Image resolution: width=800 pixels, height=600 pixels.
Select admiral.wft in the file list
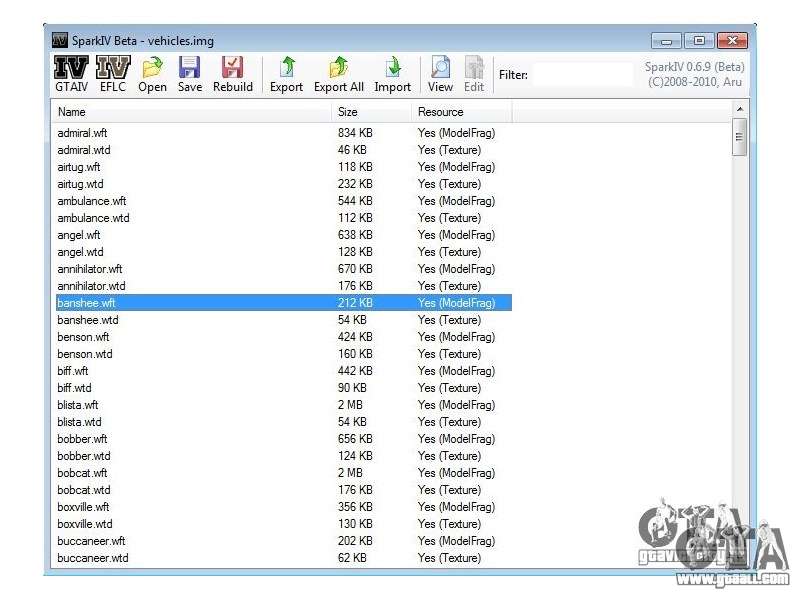[x=82, y=133]
